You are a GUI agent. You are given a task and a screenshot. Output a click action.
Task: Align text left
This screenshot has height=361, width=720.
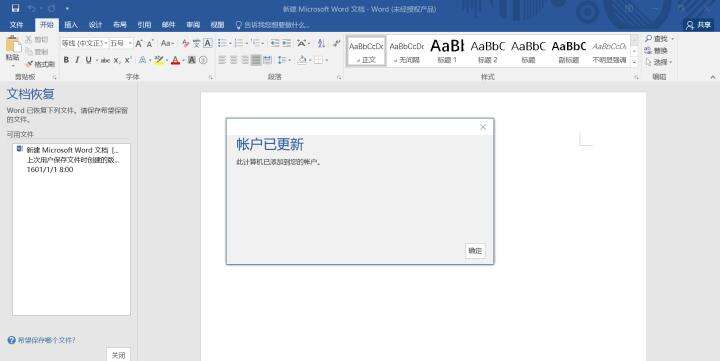pos(222,60)
